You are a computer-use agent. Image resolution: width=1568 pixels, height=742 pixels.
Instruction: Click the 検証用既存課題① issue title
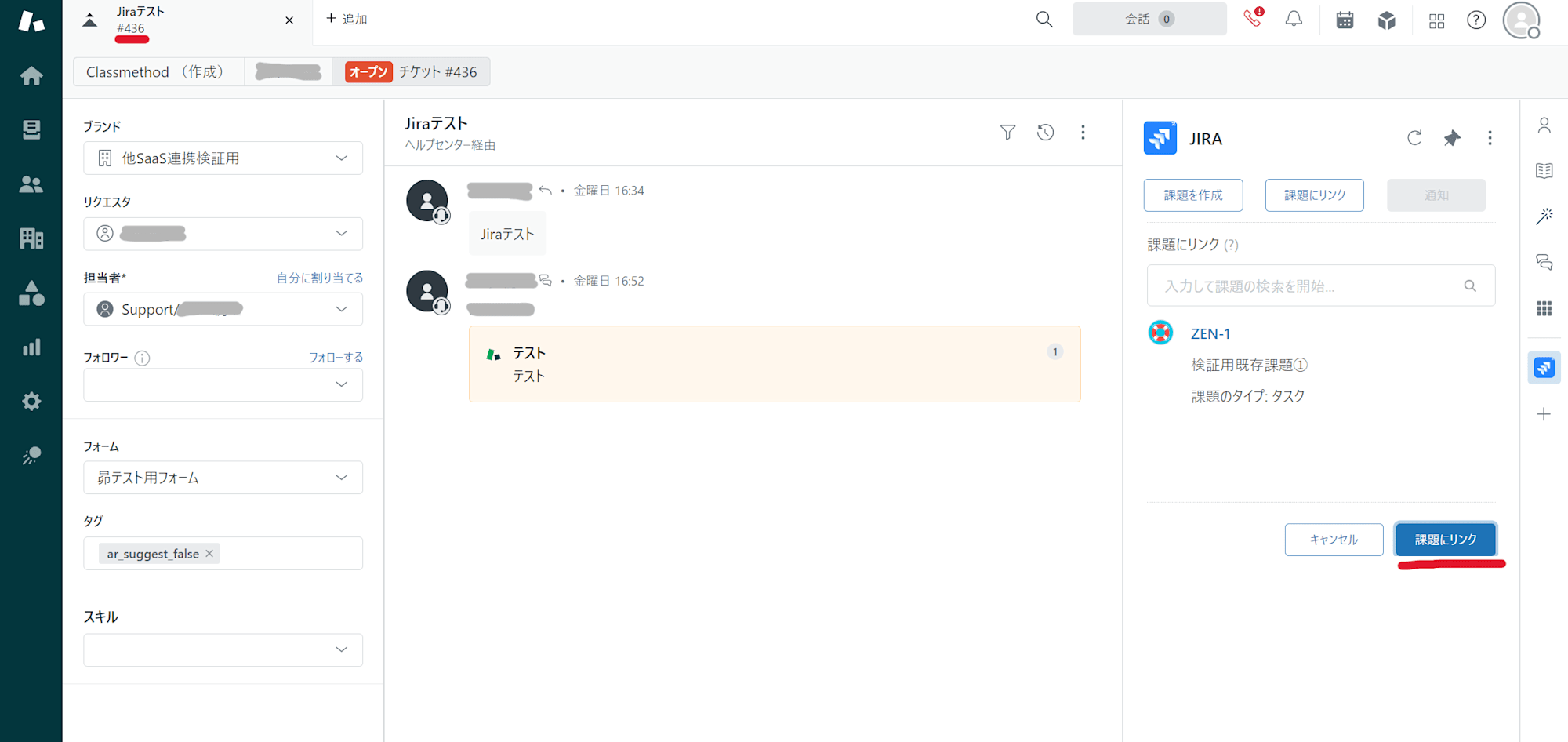pyautogui.click(x=1249, y=365)
